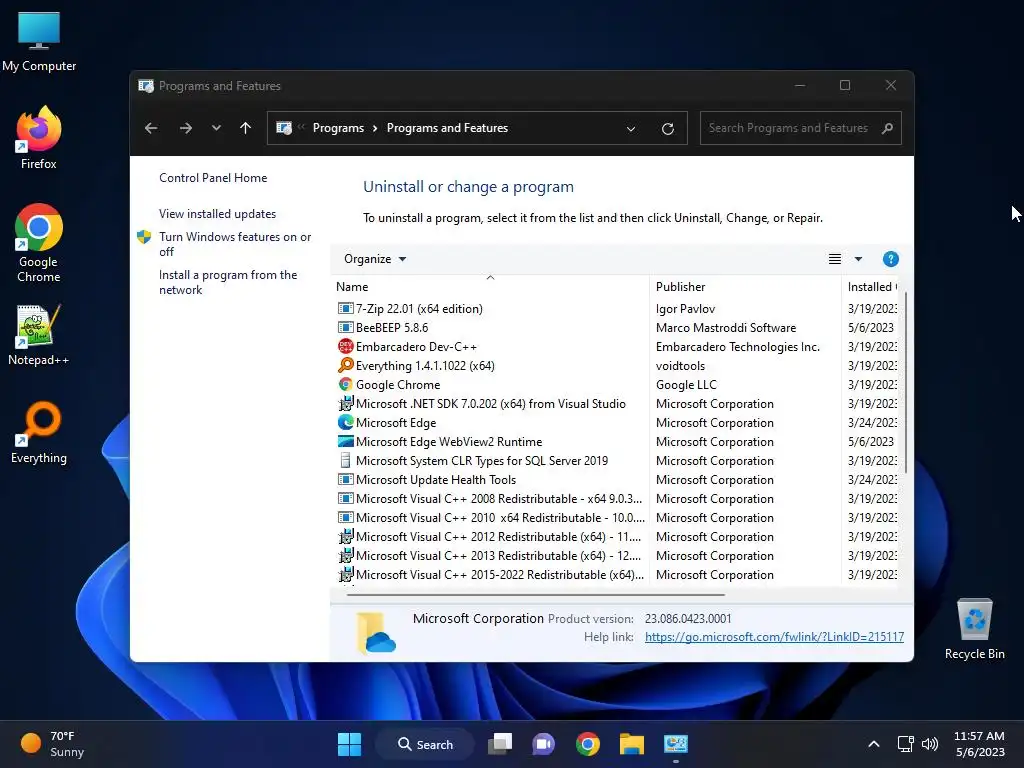The height and width of the screenshot is (768, 1024).
Task: Select Microsoft Edge in the program list
Action: tap(616, 423)
